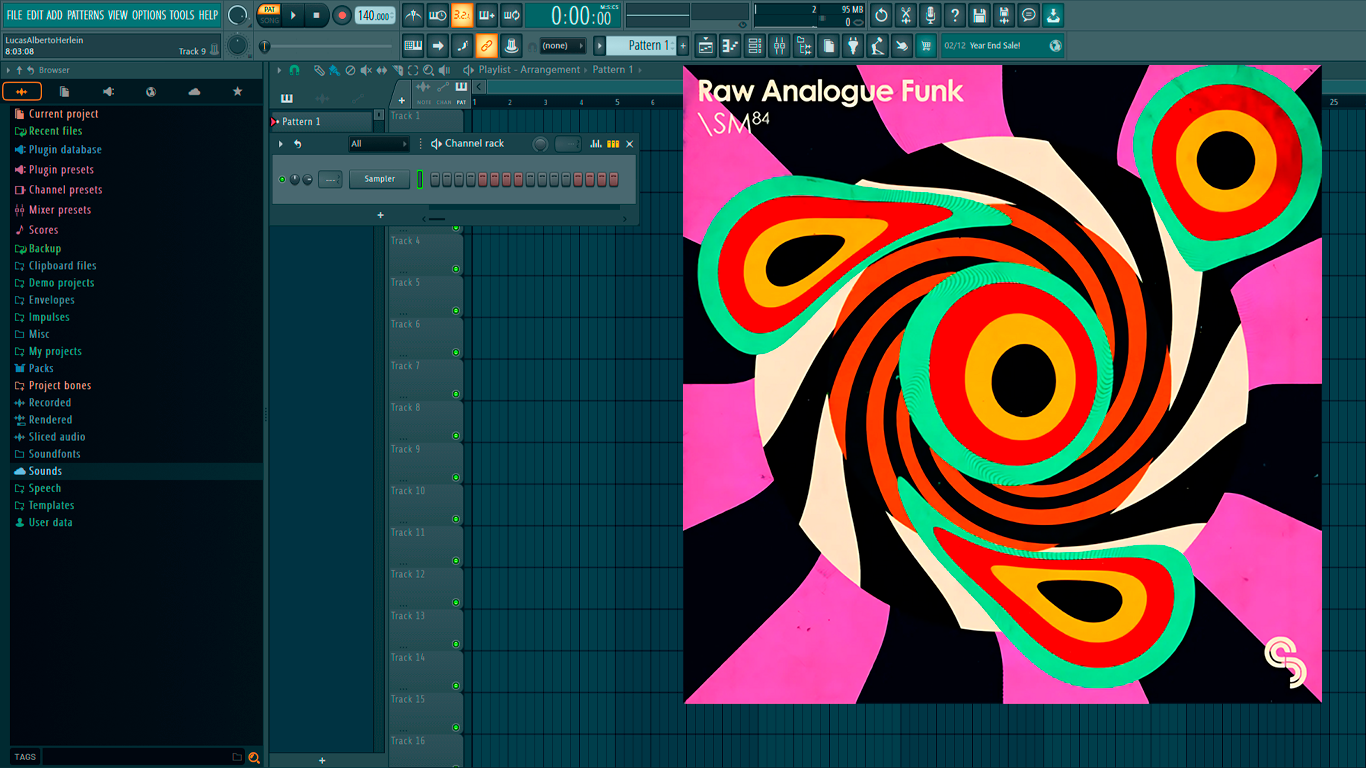Open the EDIT menu

(34, 15)
